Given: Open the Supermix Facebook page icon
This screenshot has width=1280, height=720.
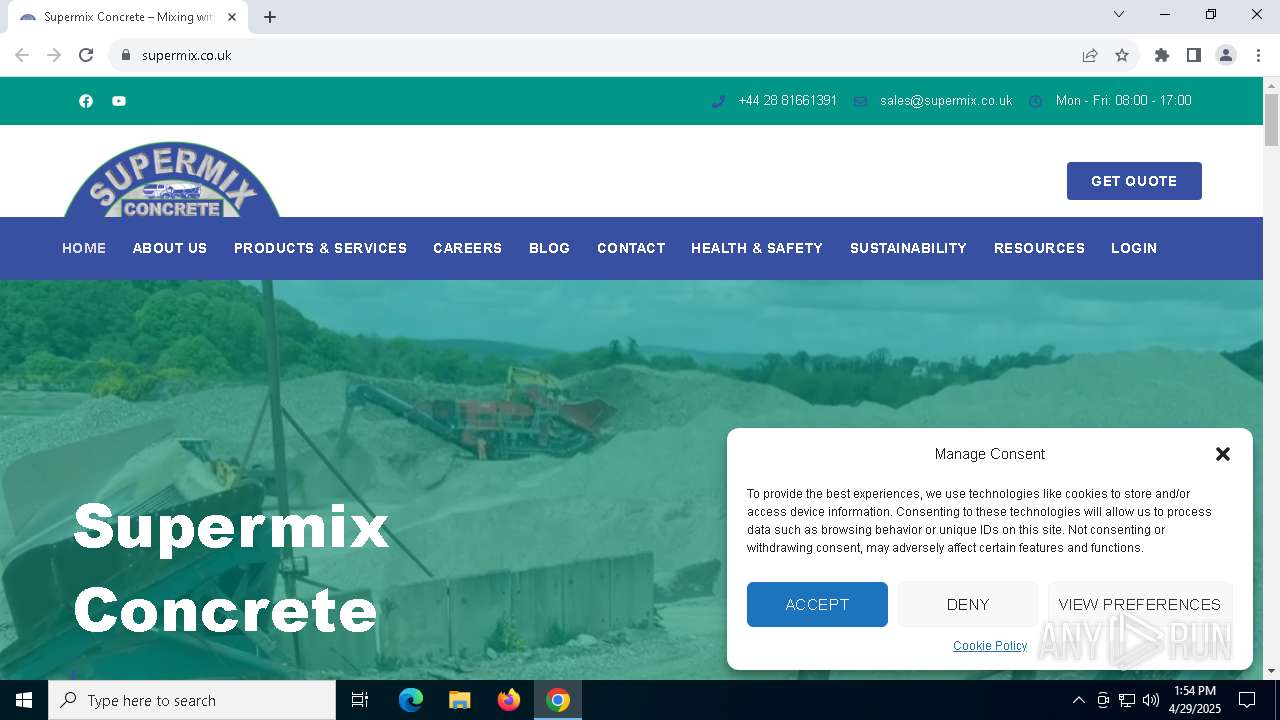Looking at the screenshot, I should click(86, 101).
